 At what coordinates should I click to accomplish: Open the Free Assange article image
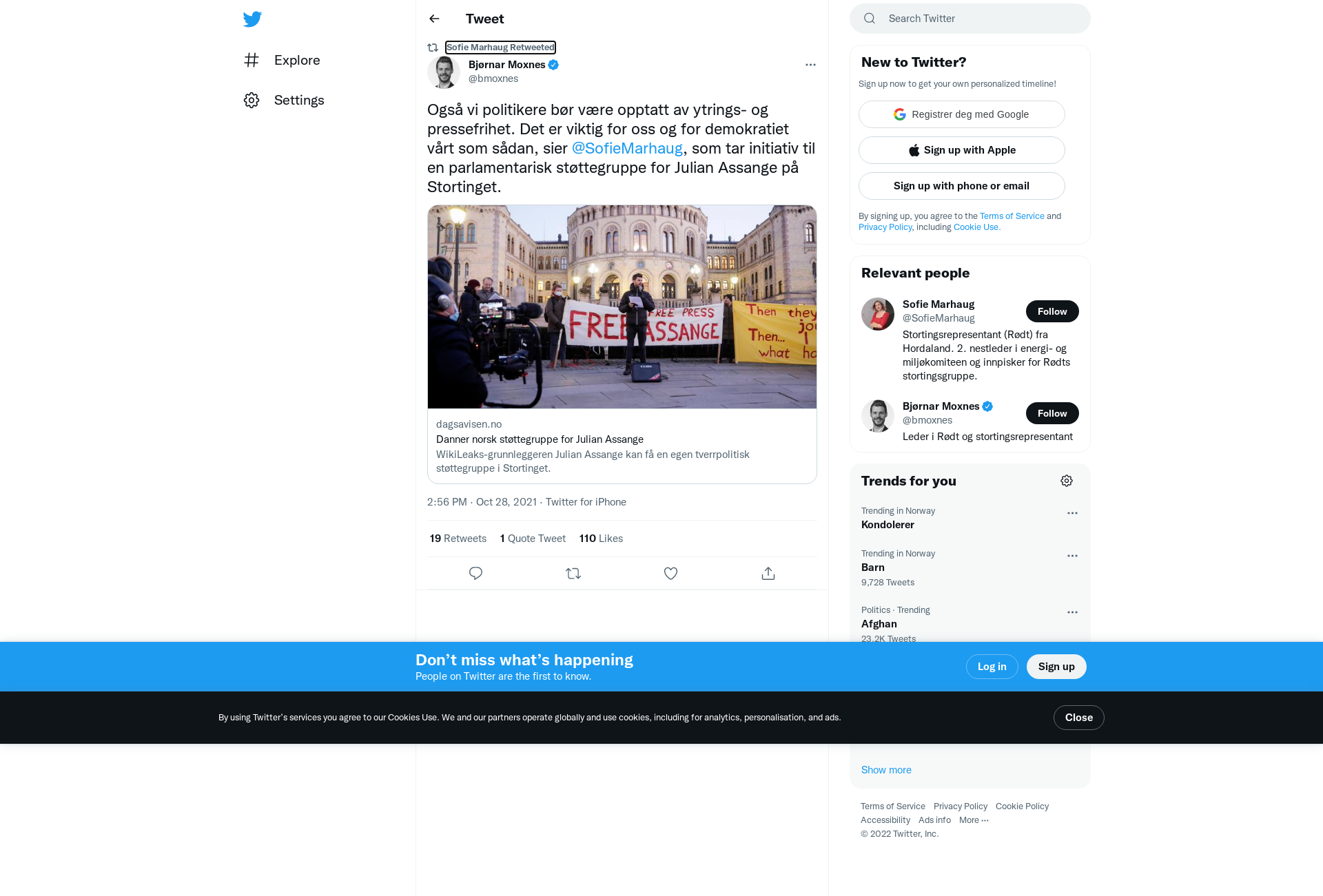[622, 306]
